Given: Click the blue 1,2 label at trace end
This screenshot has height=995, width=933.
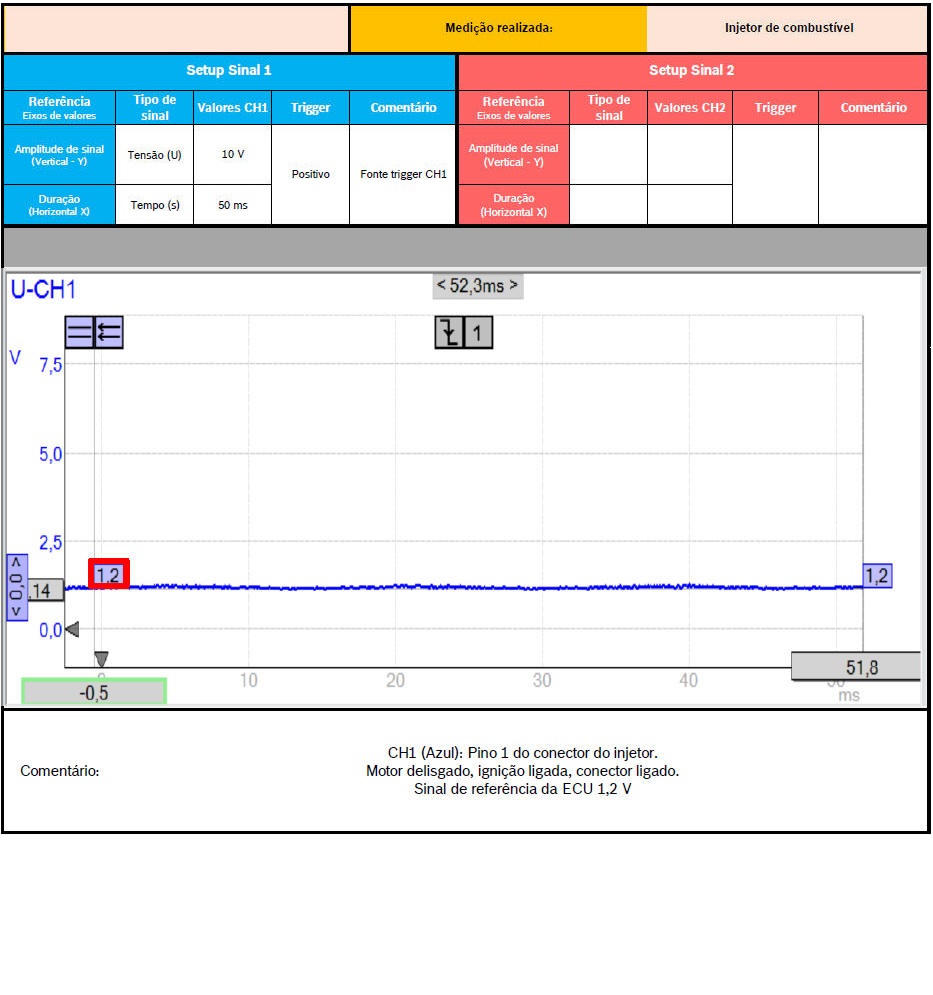Looking at the screenshot, I should pos(877,575).
